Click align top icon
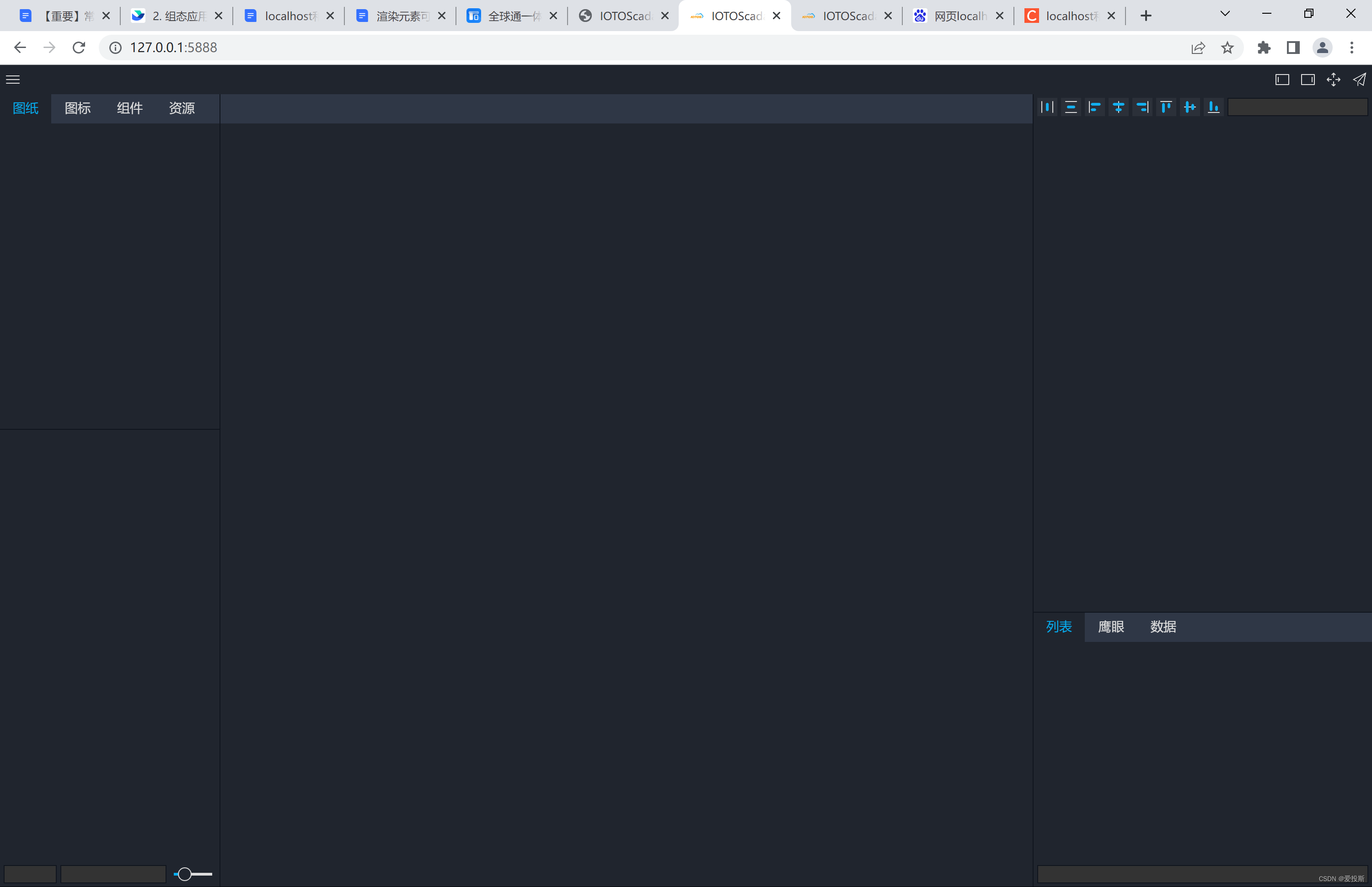Screen dimensions: 1372x887 click(x=1166, y=107)
